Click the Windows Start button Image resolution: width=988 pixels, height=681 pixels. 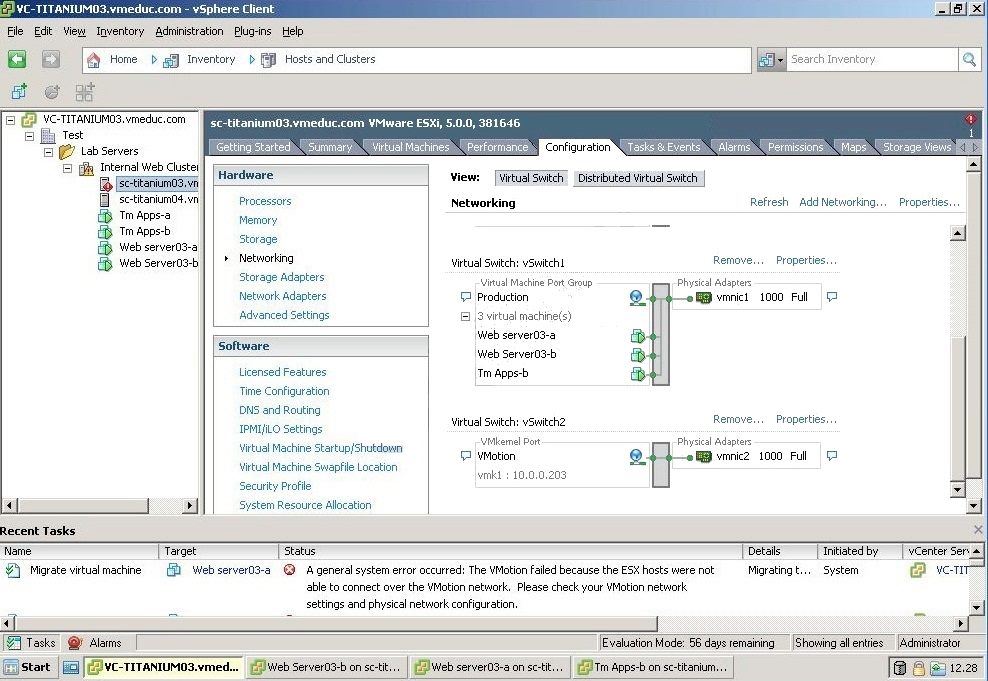tap(28, 667)
